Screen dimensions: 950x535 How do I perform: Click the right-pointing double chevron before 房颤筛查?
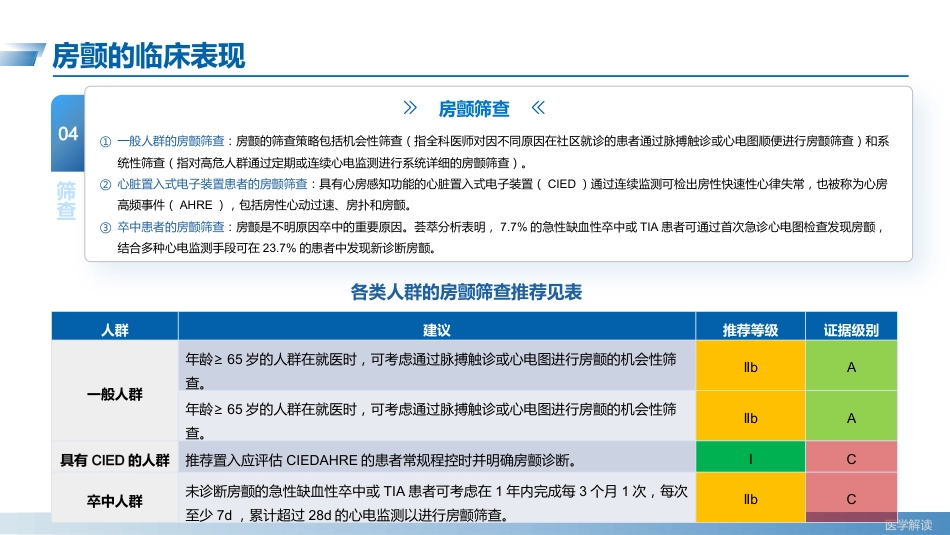pos(410,108)
